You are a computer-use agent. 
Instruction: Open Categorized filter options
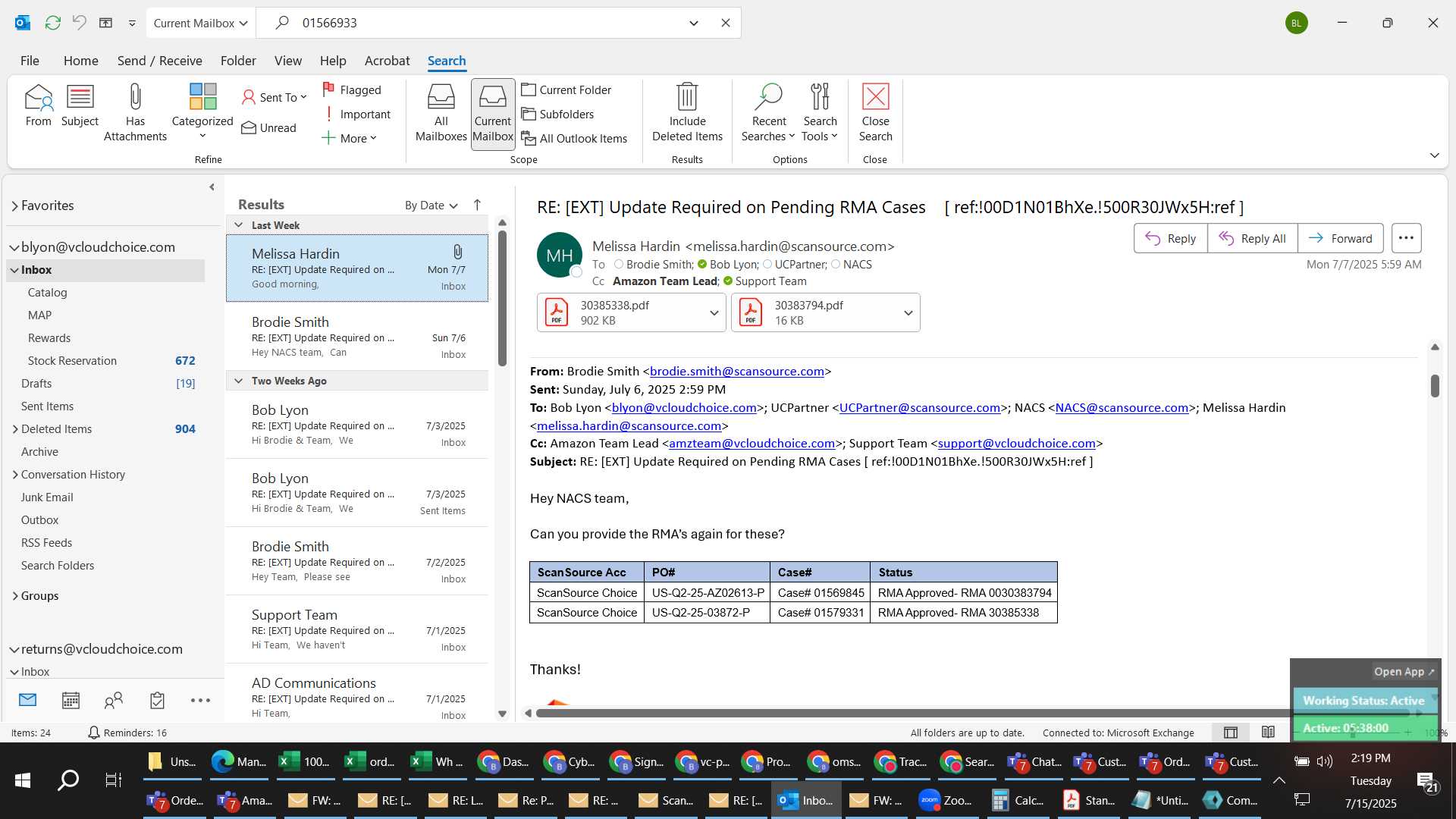[x=202, y=112]
